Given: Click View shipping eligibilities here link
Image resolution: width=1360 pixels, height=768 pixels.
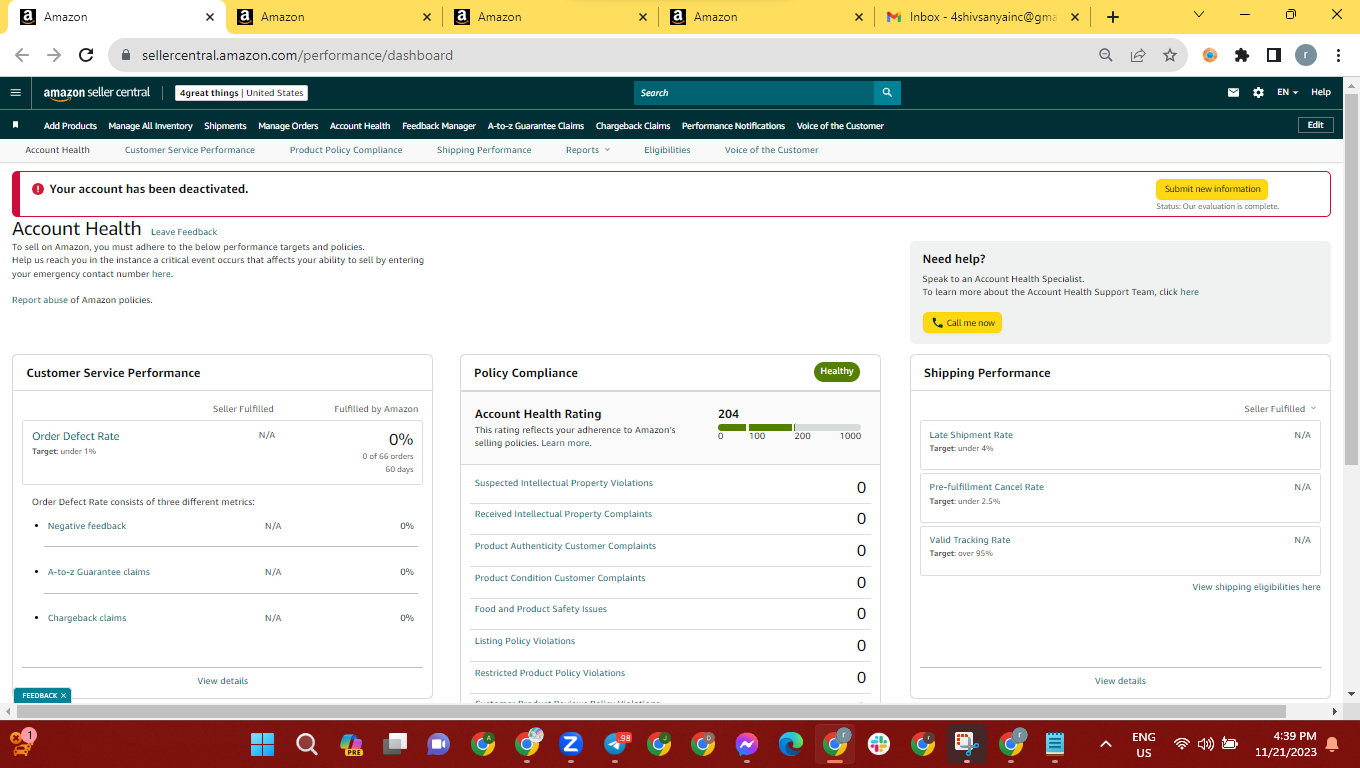Looking at the screenshot, I should [1256, 587].
